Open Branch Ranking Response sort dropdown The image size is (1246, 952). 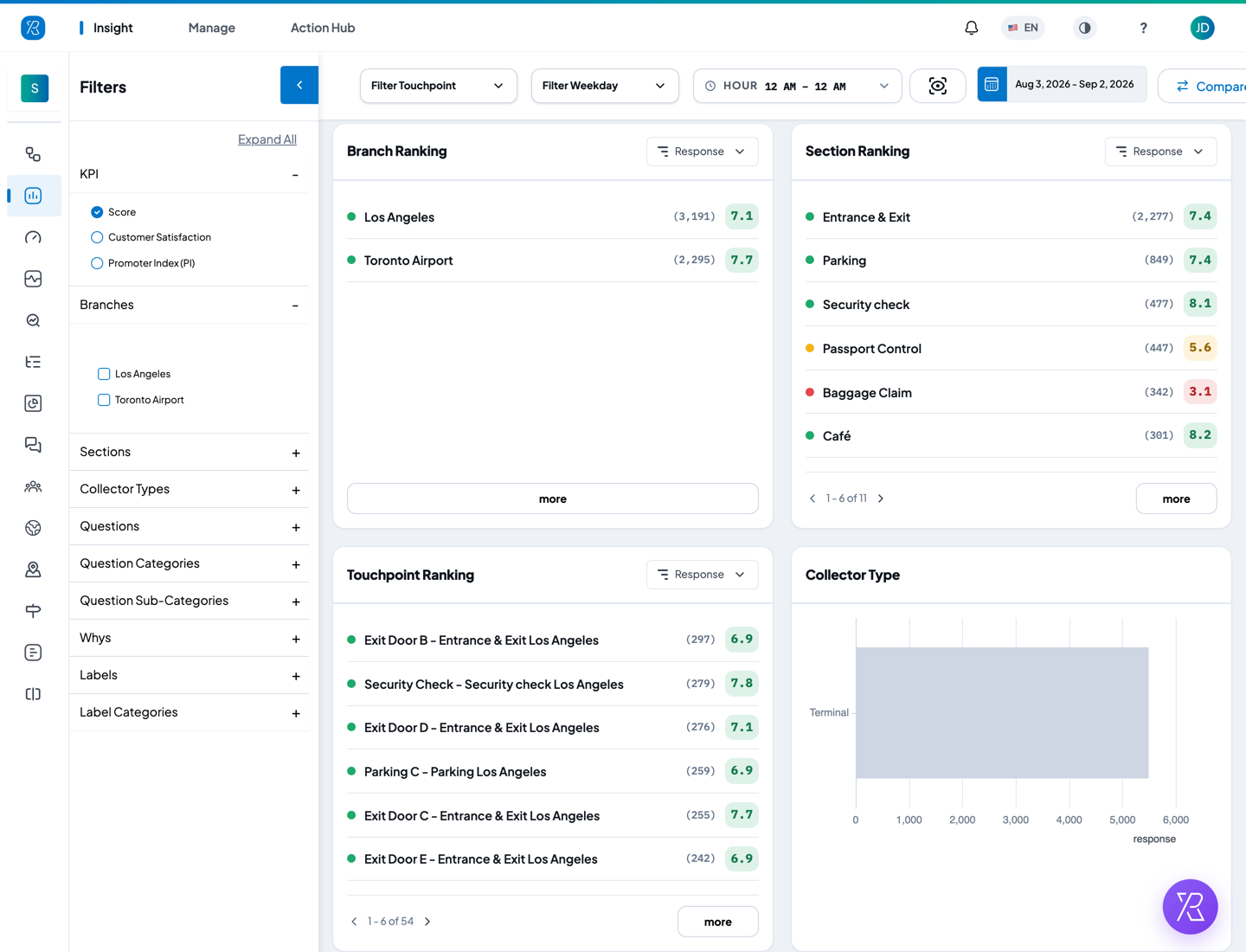click(702, 151)
